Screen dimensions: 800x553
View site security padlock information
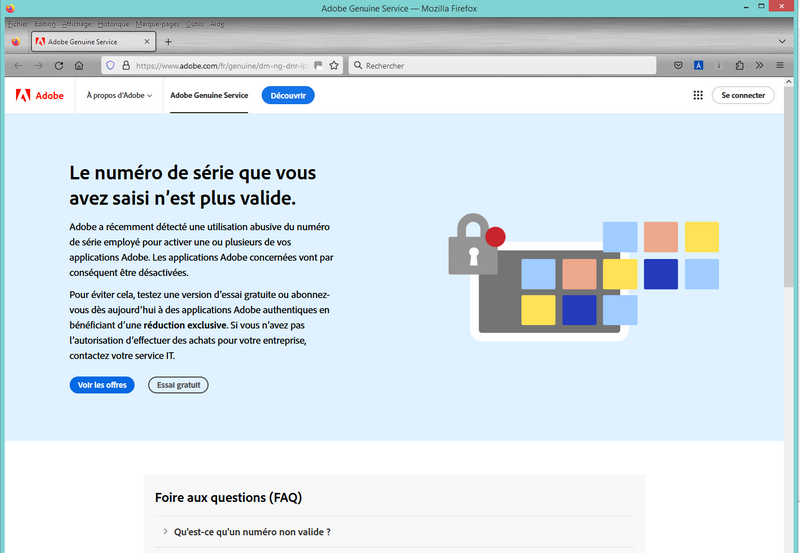(126, 65)
